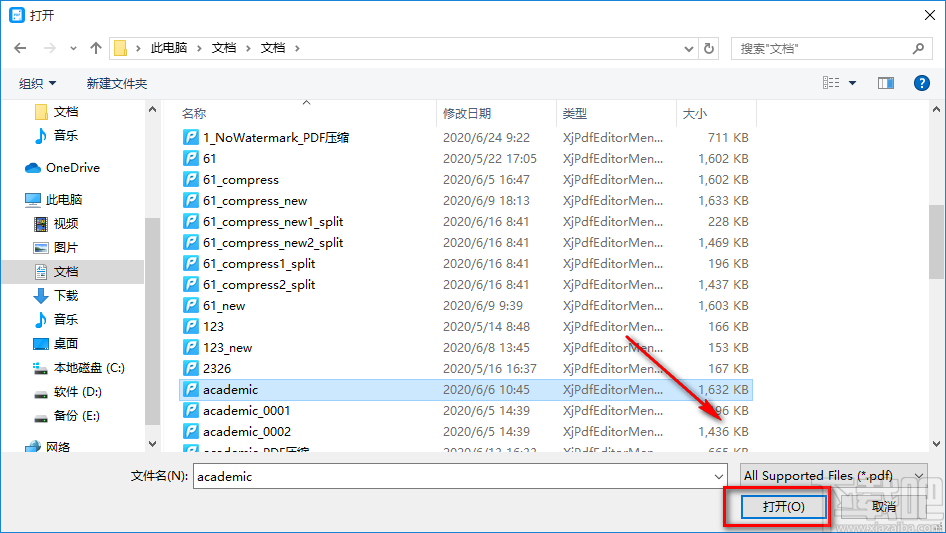Open the 组织 menu
This screenshot has height=533, width=946.
coord(37,83)
